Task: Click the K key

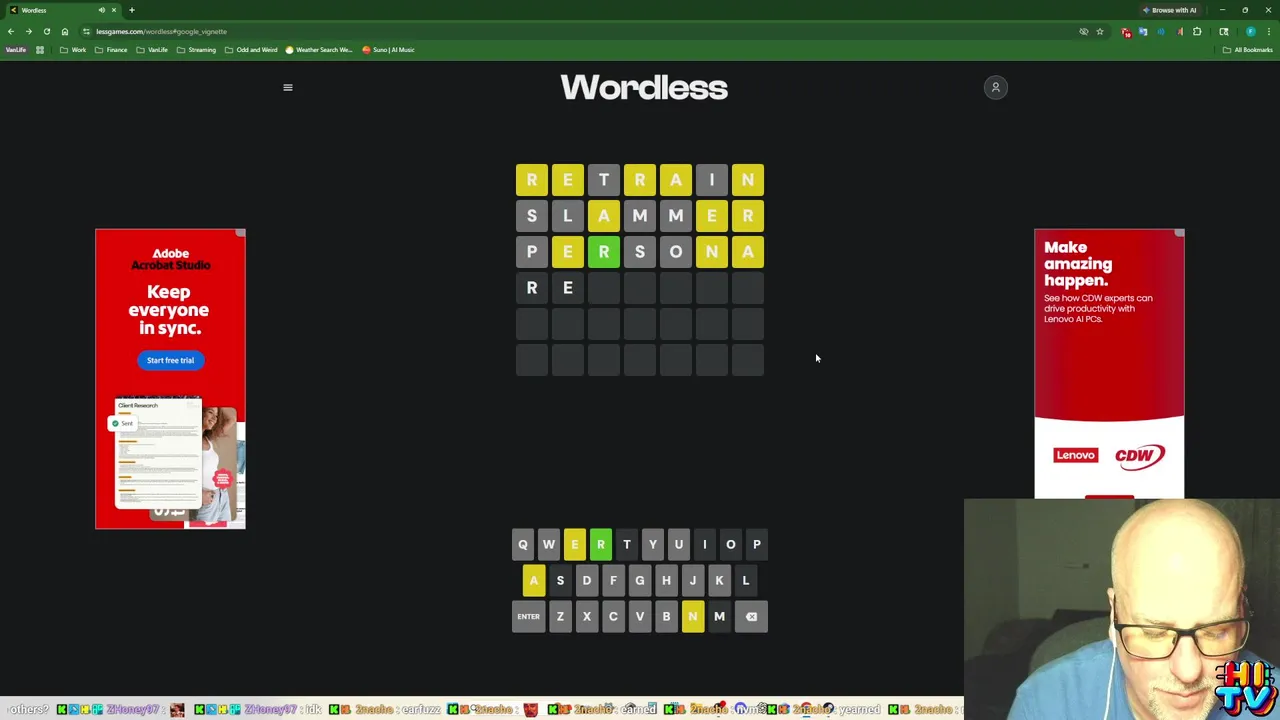Action: click(x=719, y=580)
